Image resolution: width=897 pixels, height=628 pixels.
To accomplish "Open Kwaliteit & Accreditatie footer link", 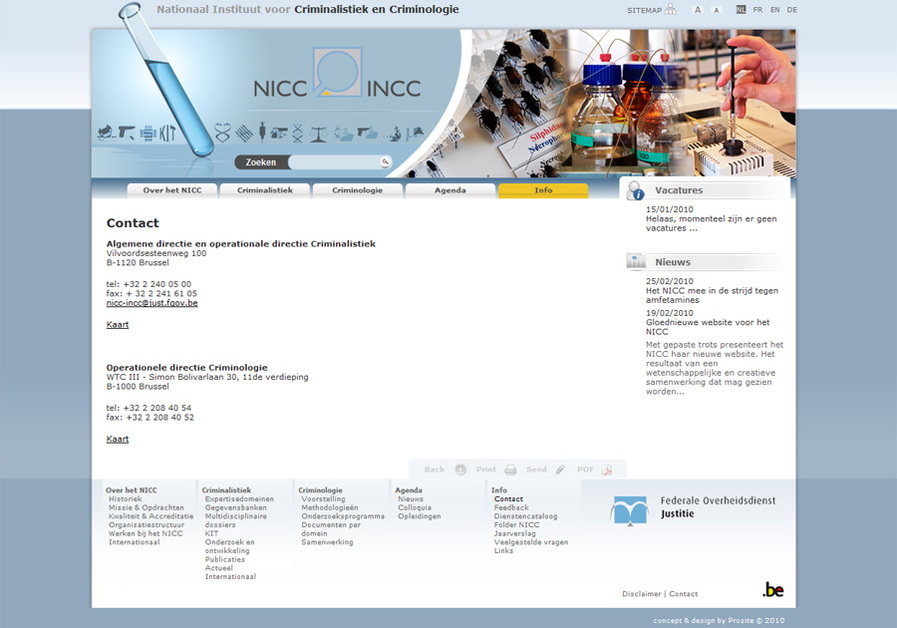I will point(151,516).
